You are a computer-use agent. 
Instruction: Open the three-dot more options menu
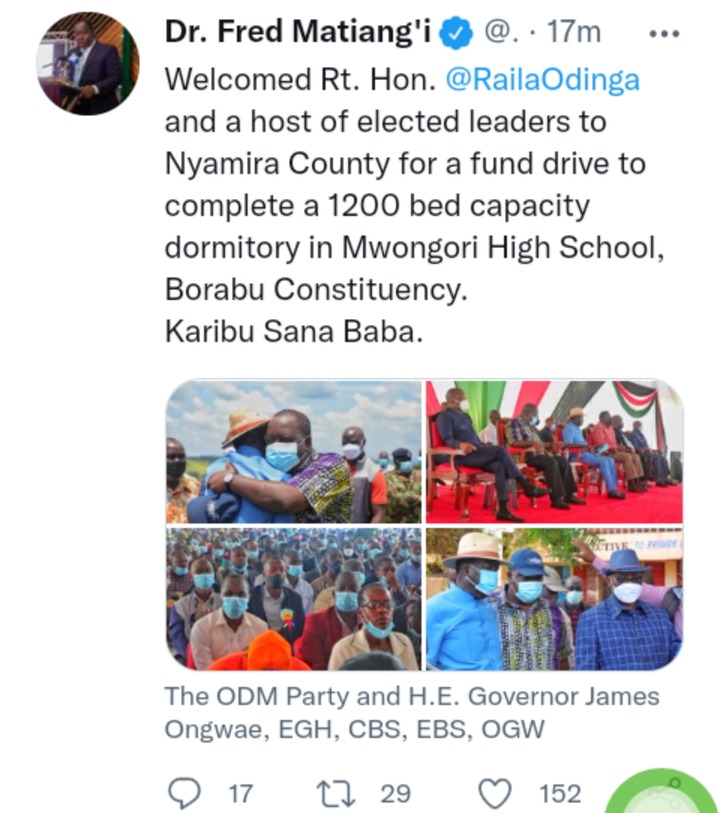pyautogui.click(x=664, y=34)
